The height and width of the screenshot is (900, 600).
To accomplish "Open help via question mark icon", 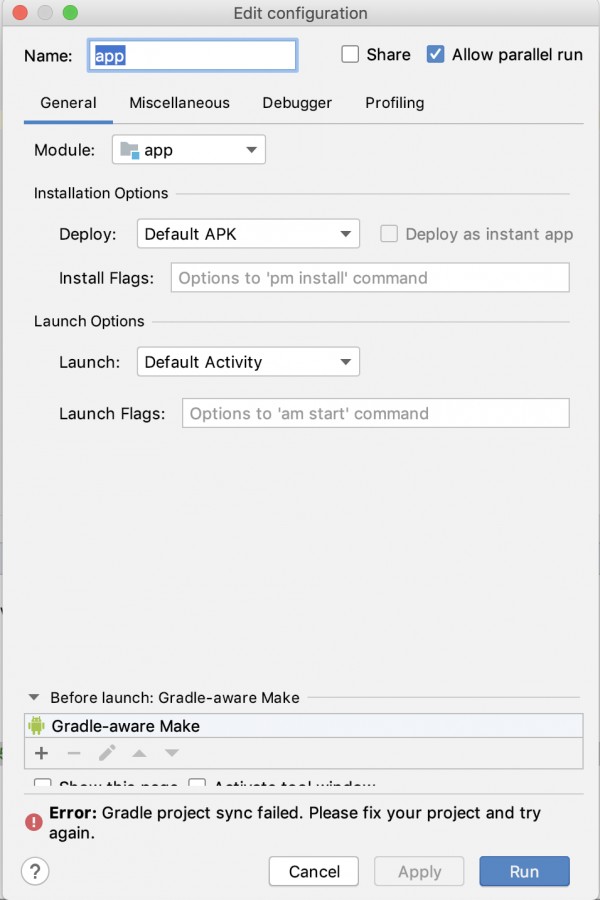I will click(x=35, y=871).
